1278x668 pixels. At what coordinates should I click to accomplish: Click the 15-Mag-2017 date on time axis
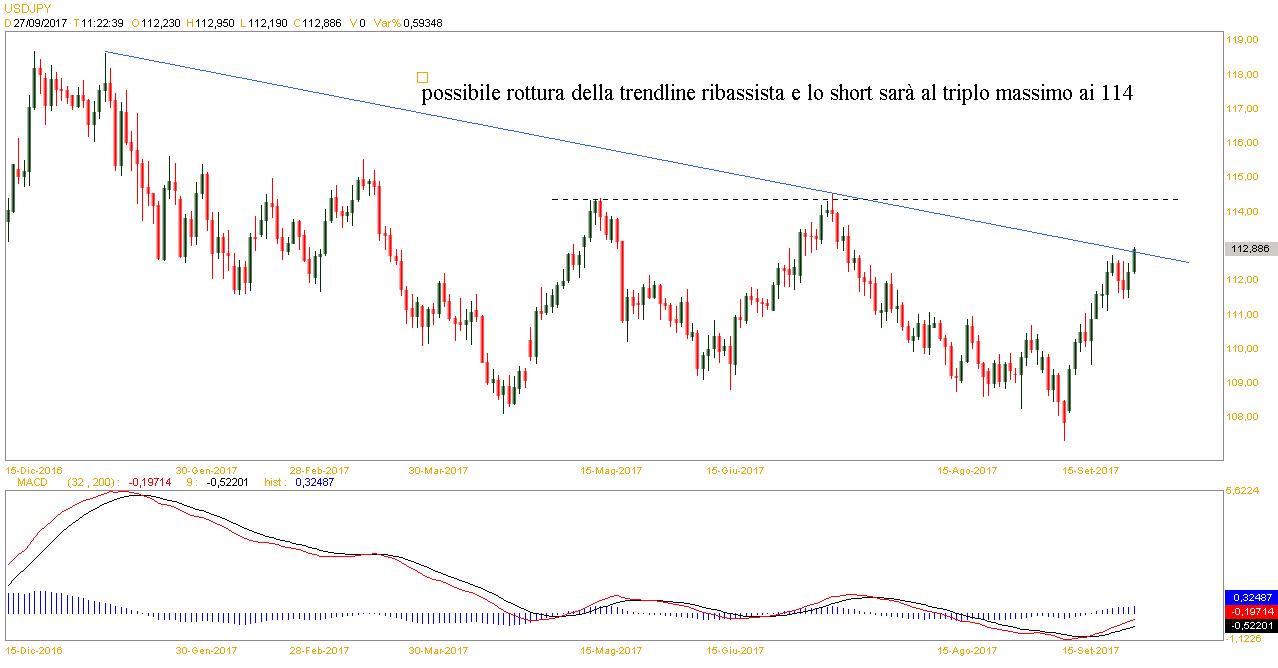pos(611,469)
